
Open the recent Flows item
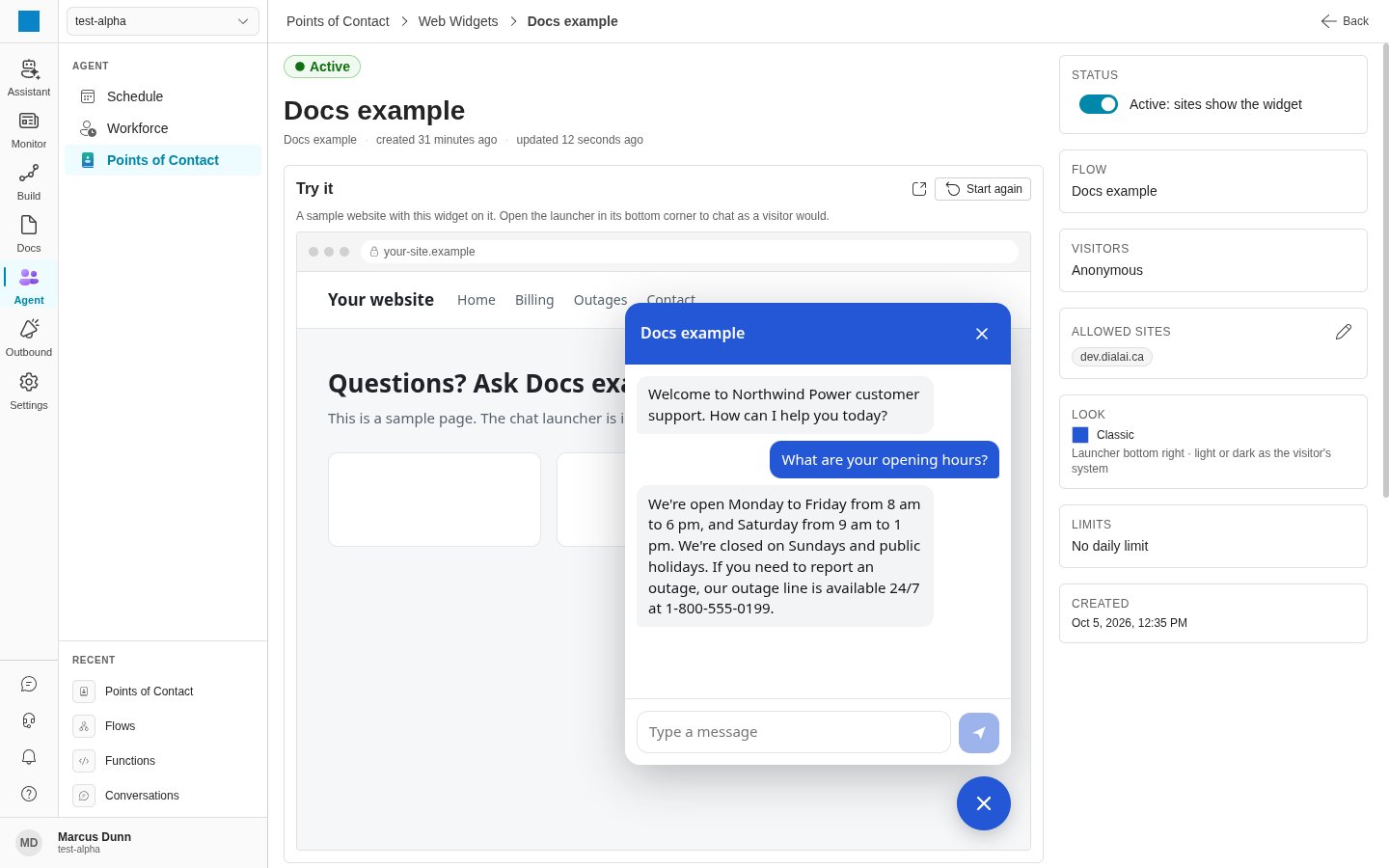click(163, 726)
